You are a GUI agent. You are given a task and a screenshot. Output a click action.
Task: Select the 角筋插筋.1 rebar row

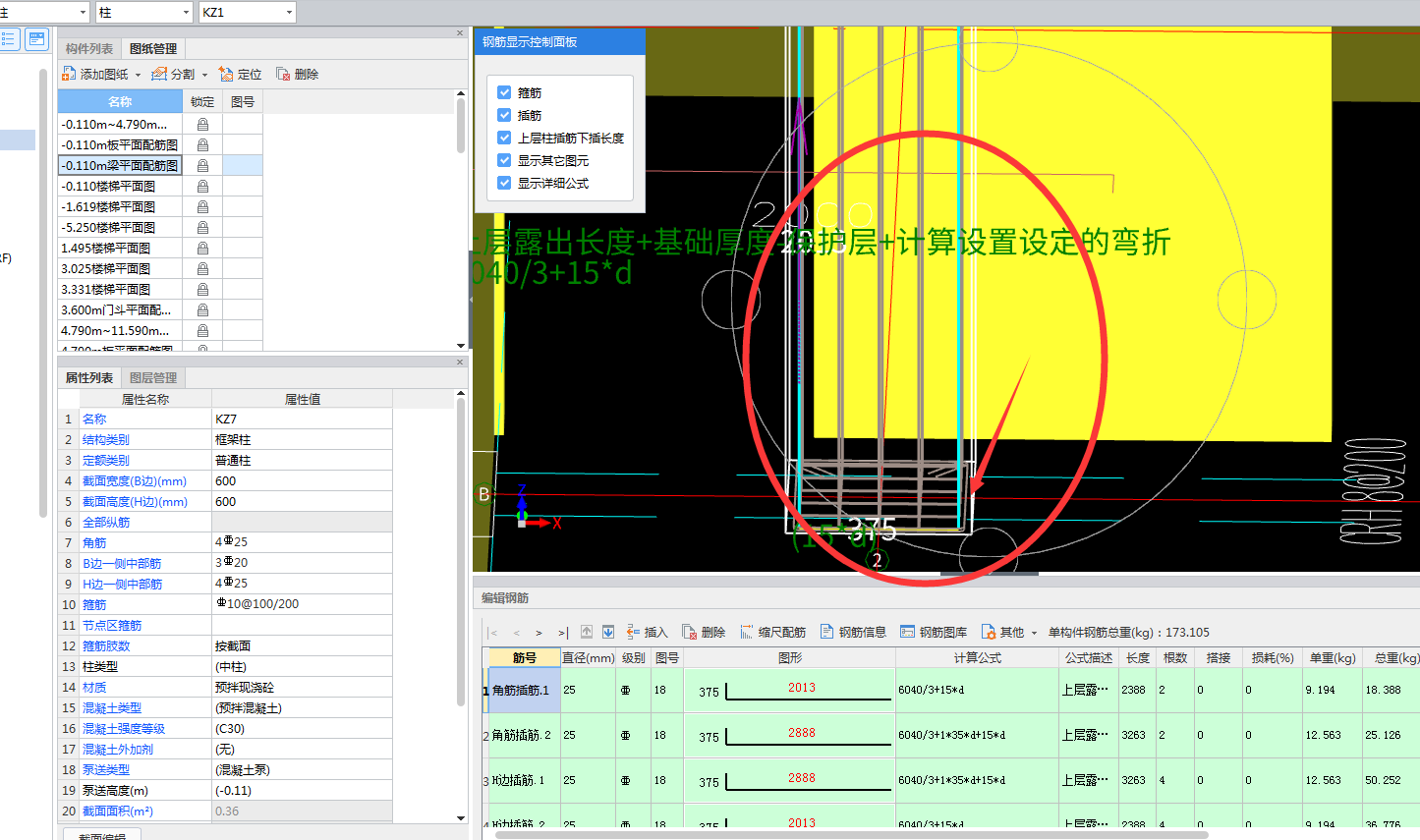point(524,691)
